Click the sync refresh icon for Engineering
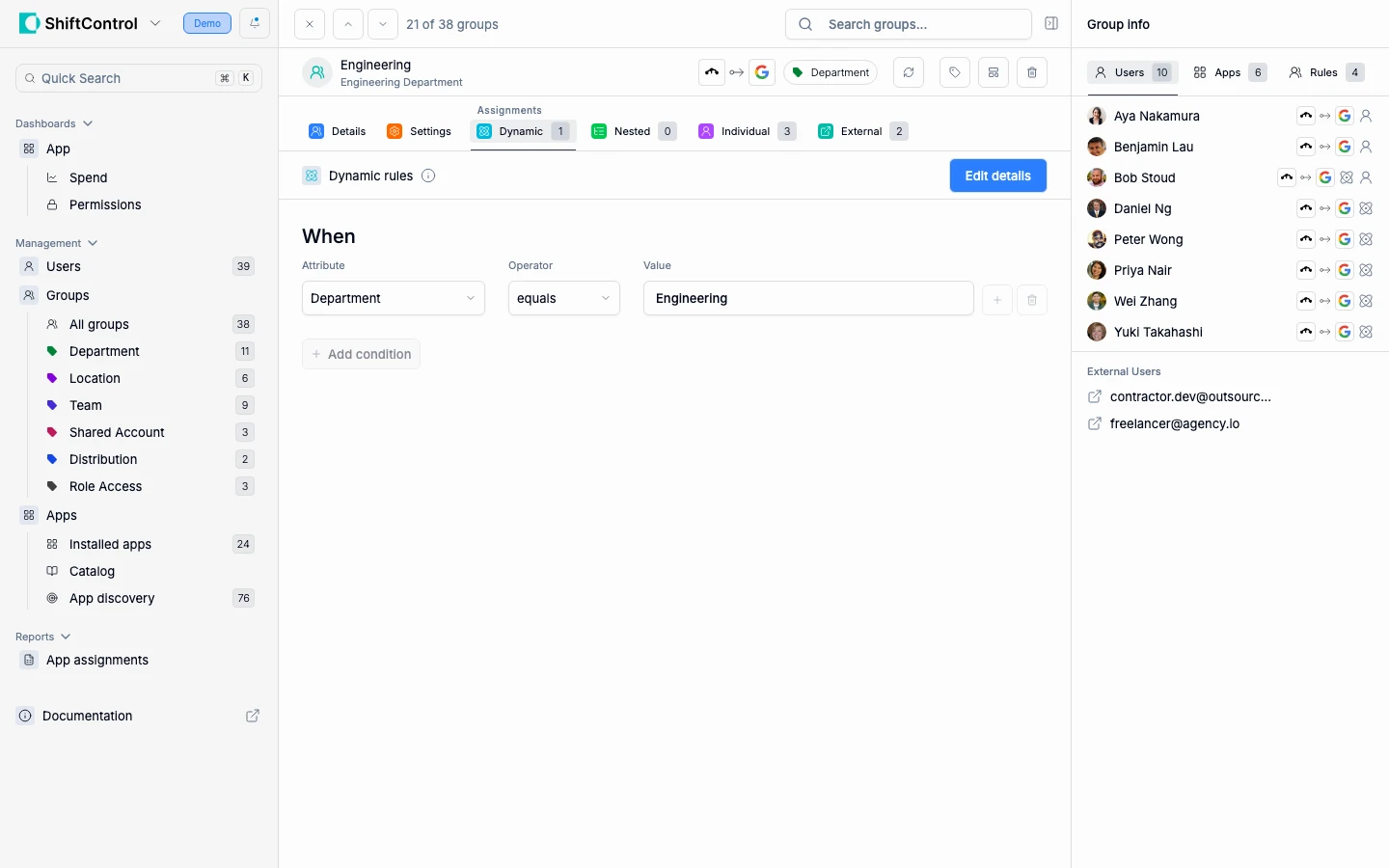This screenshot has height=868, width=1389. (908, 72)
